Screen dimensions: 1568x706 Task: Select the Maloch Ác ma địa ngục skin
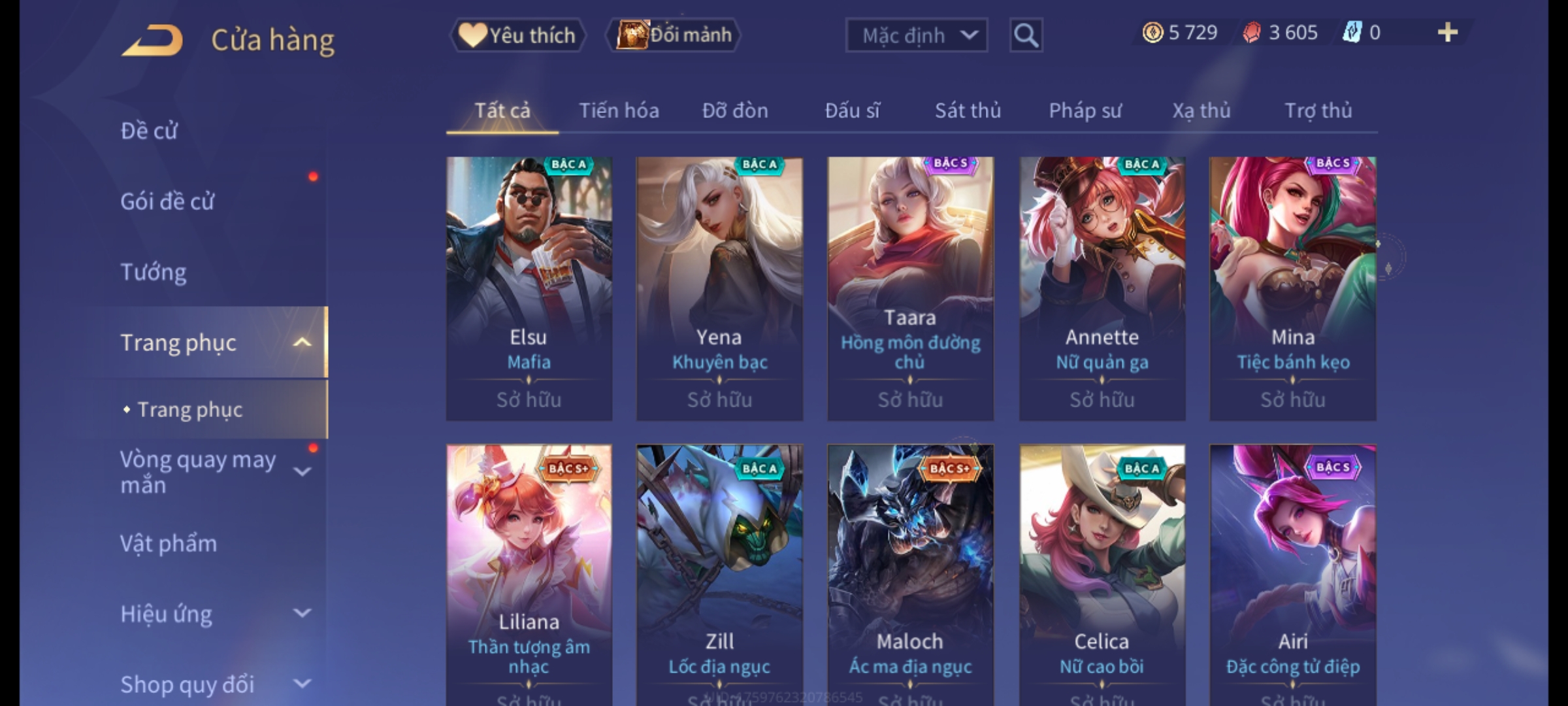point(910,575)
